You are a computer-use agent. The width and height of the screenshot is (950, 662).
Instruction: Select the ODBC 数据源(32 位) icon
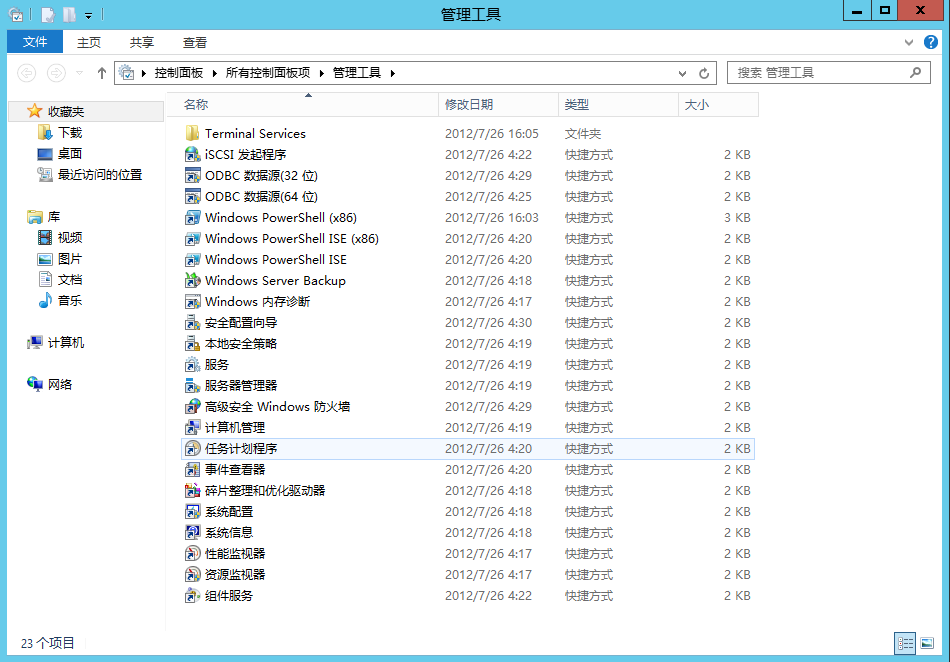pos(192,176)
